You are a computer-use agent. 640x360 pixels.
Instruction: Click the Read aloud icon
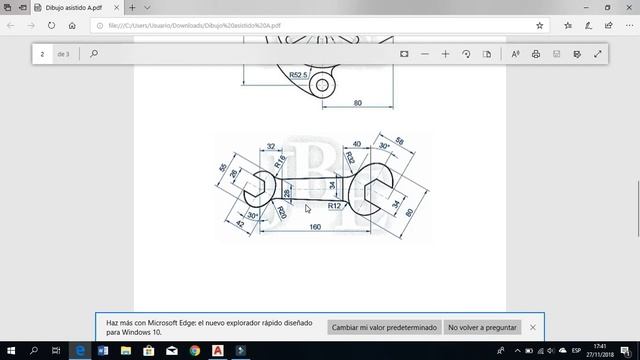point(516,54)
